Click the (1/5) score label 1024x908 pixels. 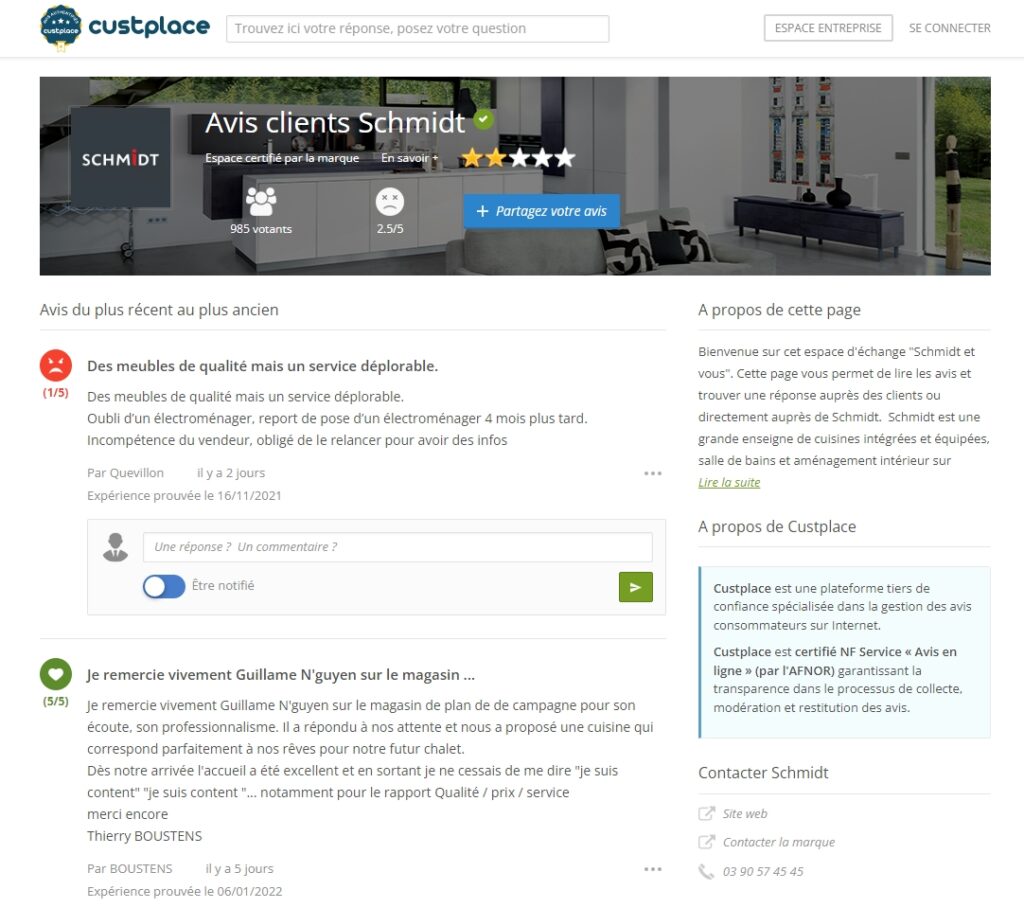point(56,393)
